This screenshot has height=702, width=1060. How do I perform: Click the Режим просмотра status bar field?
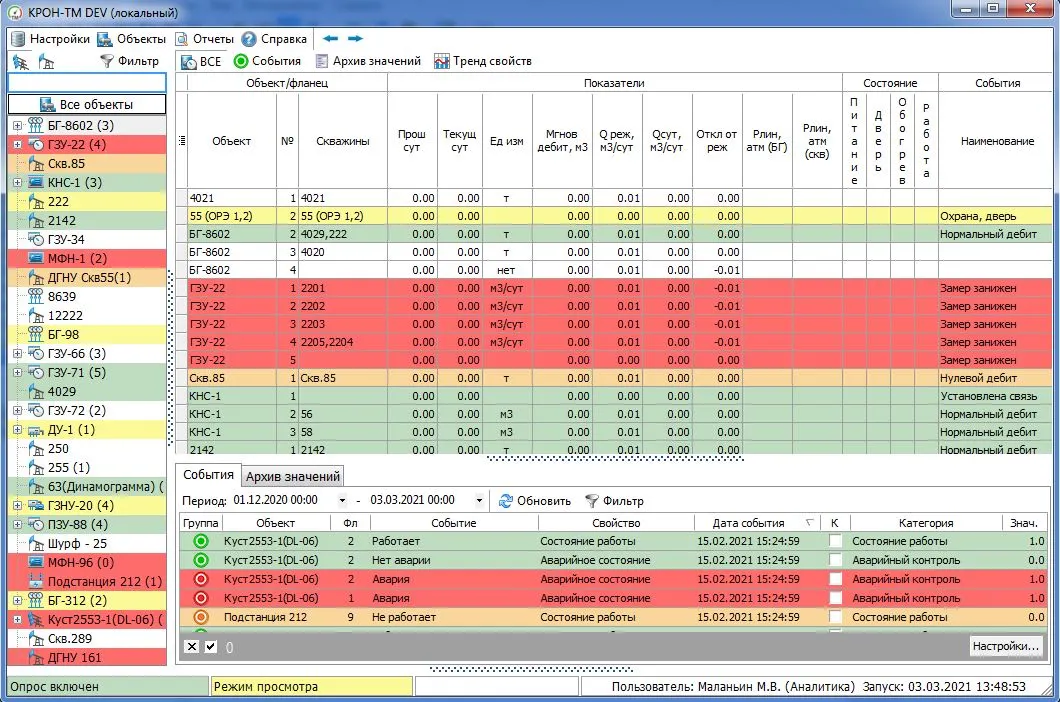click(x=312, y=686)
